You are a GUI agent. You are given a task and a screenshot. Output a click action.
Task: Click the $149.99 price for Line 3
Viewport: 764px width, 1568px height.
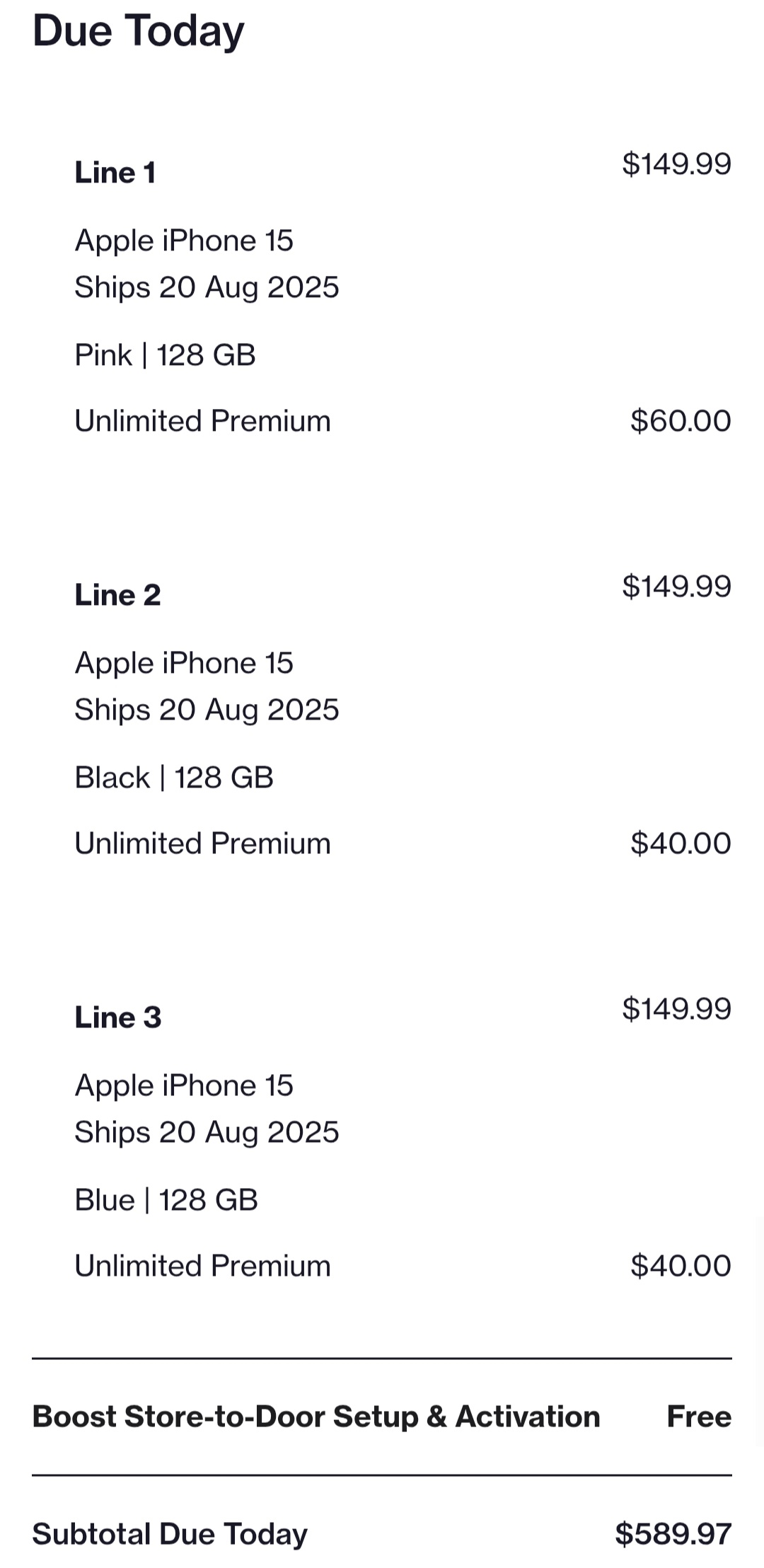click(x=676, y=1009)
